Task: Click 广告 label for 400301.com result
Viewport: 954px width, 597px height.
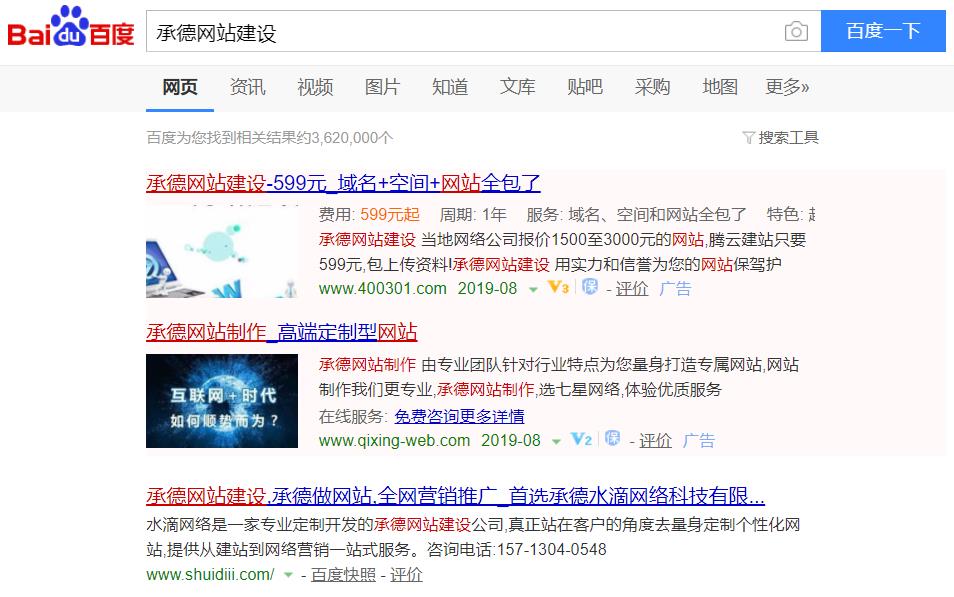Action: 675,288
